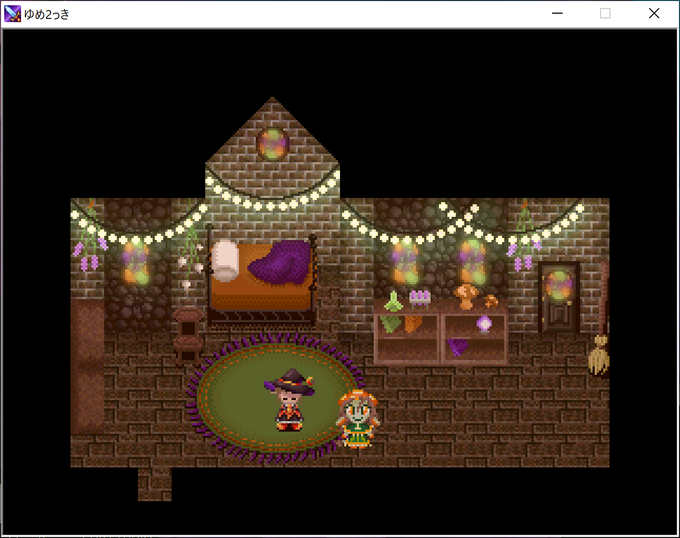This screenshot has width=680, height=538.
Task: Click the purple cloth on lower shelf
Action: pos(458,347)
